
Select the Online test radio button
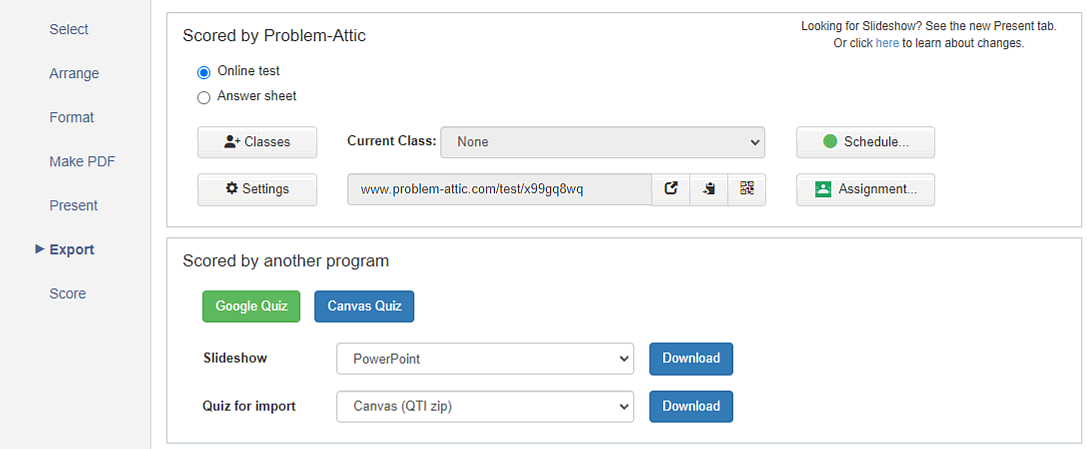[x=204, y=72]
